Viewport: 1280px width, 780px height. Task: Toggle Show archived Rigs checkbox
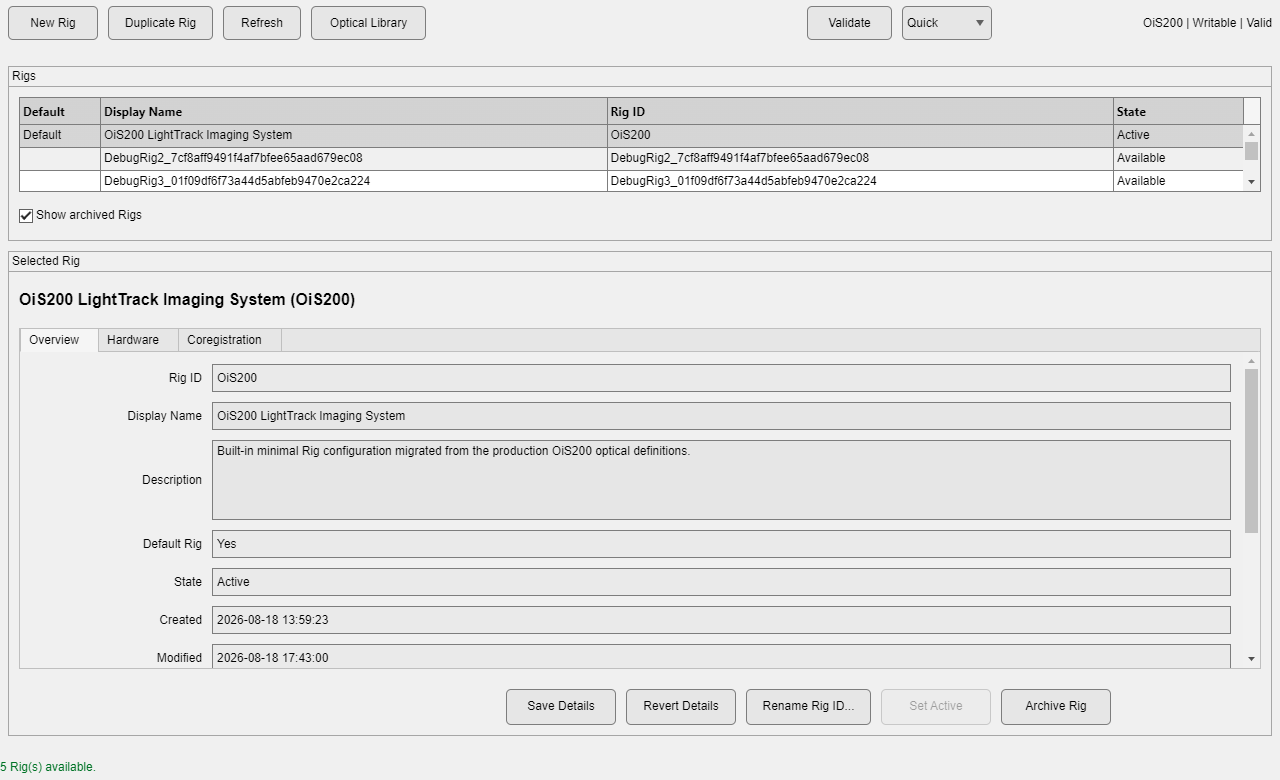coord(26,215)
